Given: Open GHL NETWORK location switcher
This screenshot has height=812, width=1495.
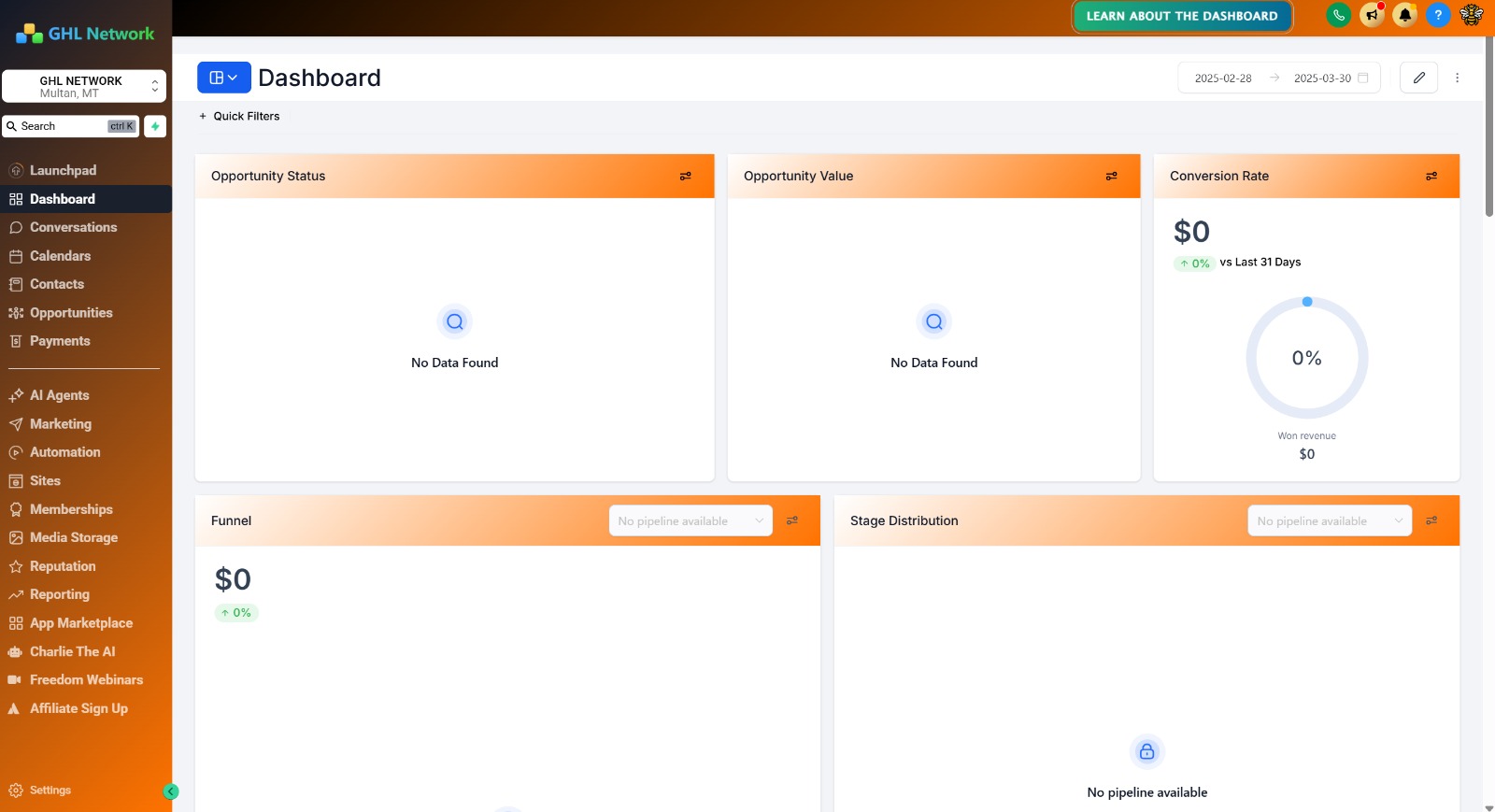Looking at the screenshot, I should [84, 86].
